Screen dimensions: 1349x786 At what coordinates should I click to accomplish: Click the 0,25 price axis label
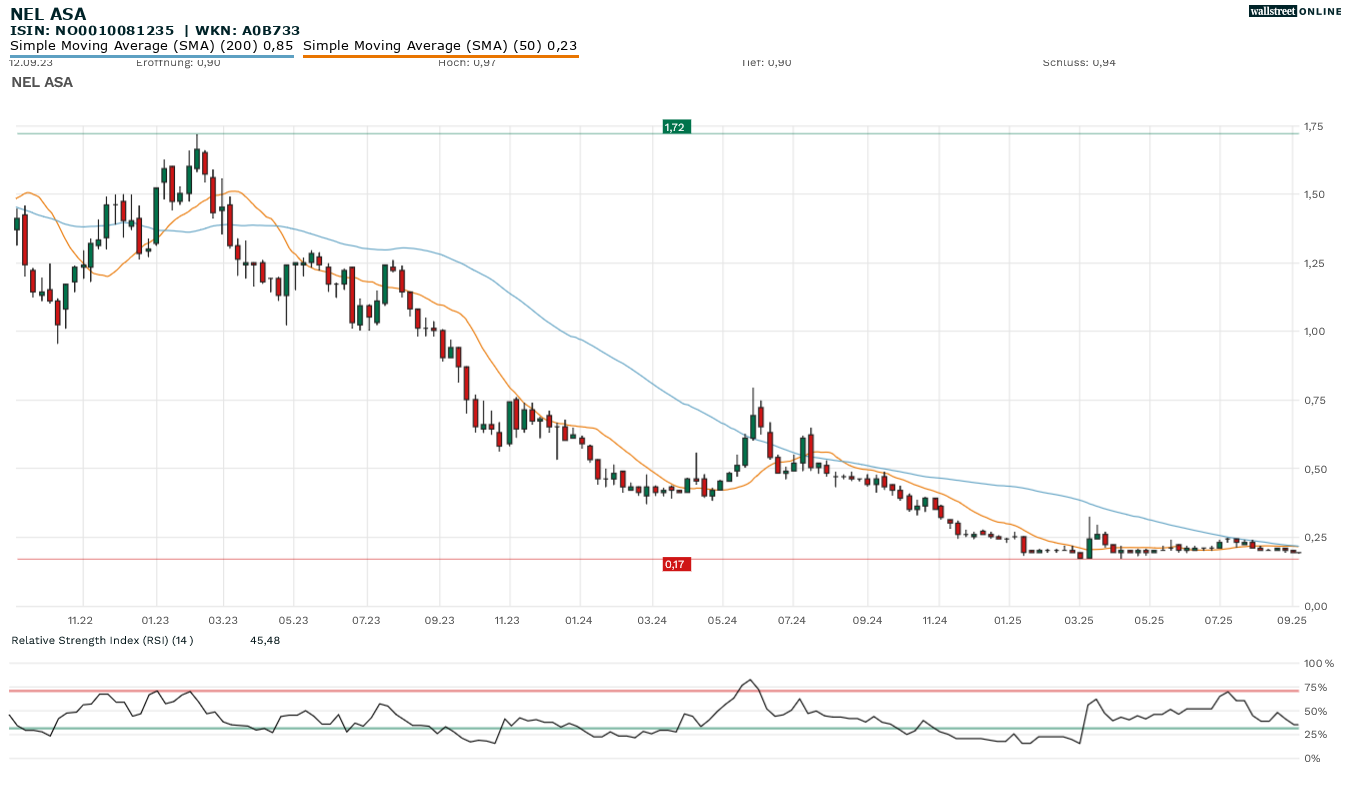tap(1313, 538)
